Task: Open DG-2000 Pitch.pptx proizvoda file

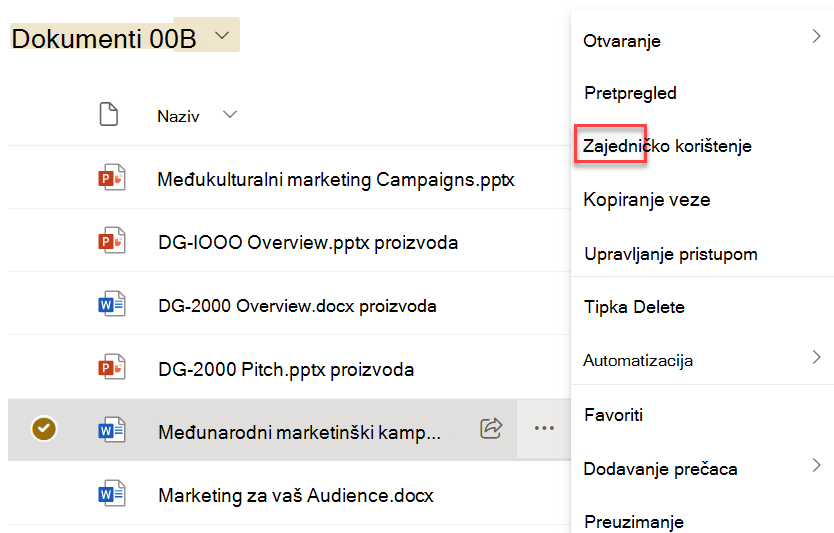Action: [286, 369]
